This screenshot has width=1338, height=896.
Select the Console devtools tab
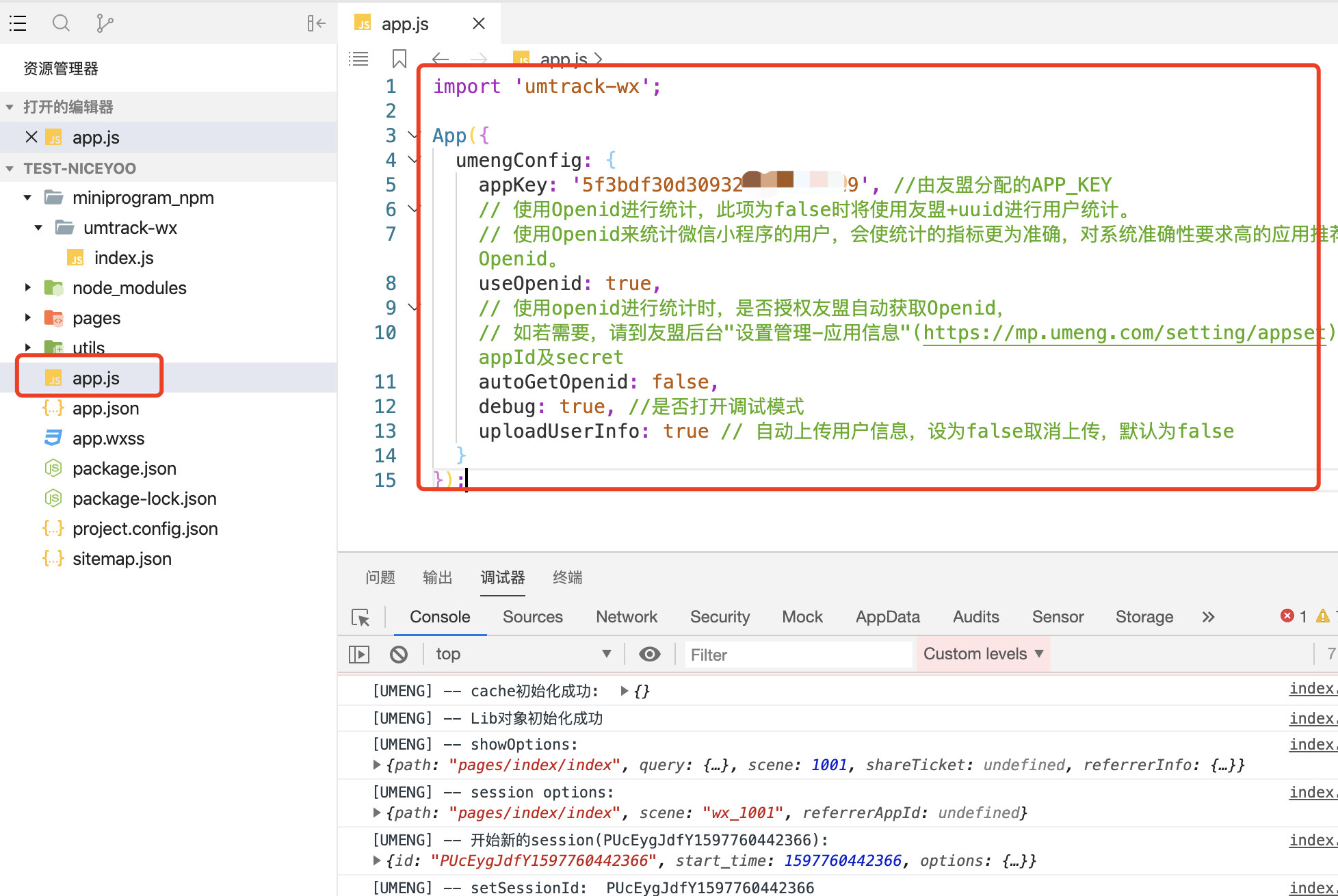tap(440, 617)
